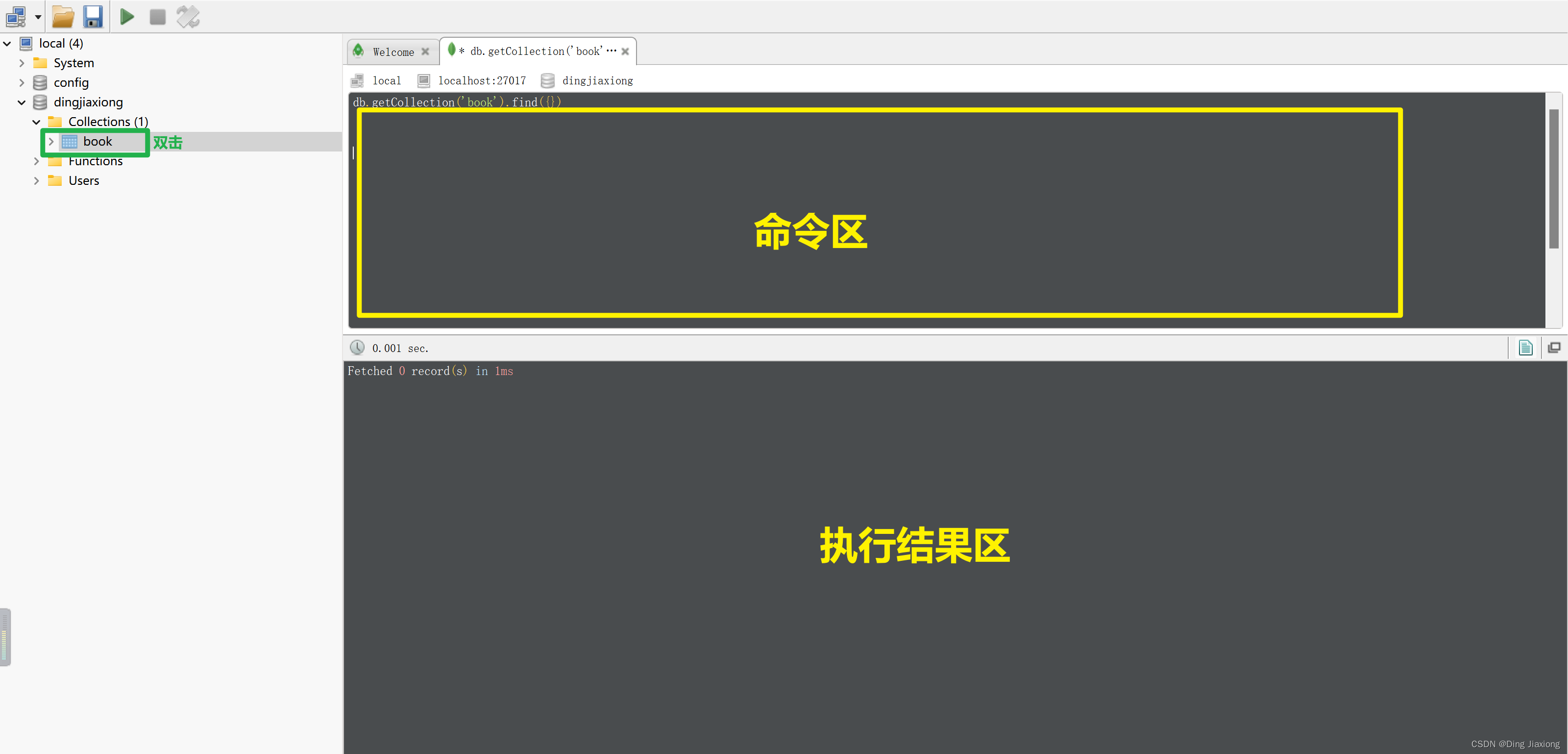Click the localhost:27017 address text
Screen dimensions: 1568x754
(482, 80)
